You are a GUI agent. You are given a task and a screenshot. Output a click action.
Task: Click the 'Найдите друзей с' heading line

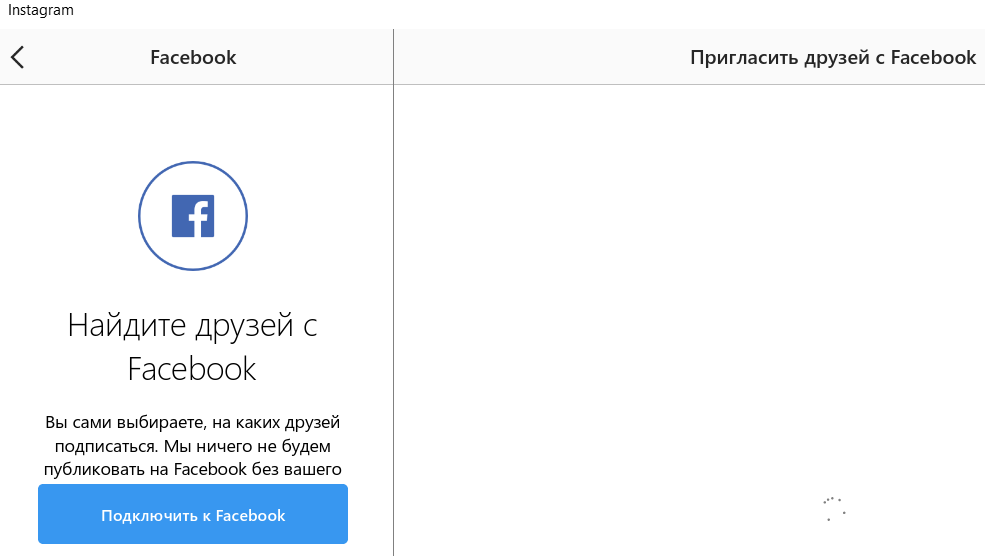click(193, 325)
